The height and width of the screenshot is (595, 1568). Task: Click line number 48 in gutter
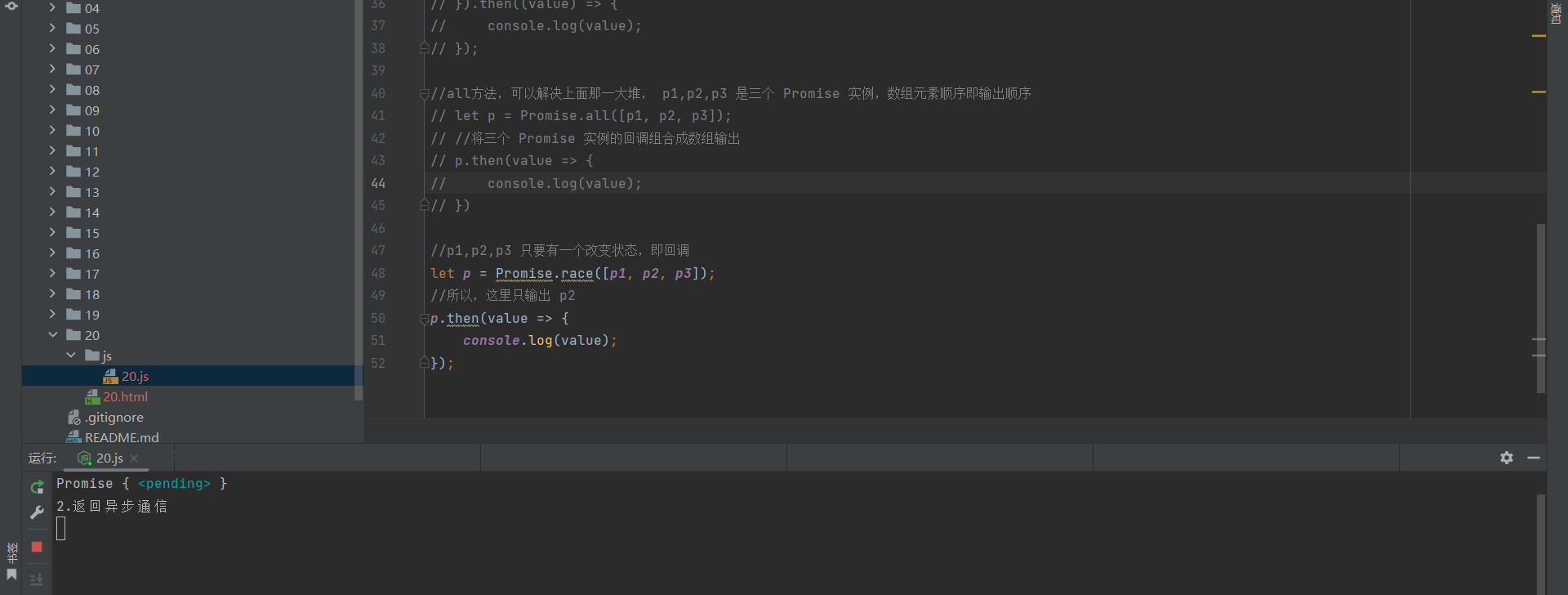point(378,273)
